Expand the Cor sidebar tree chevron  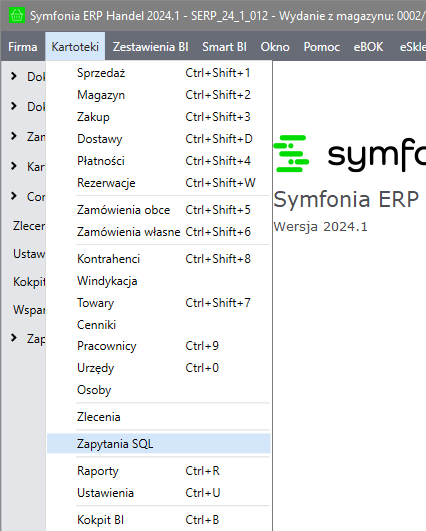tap(14, 196)
